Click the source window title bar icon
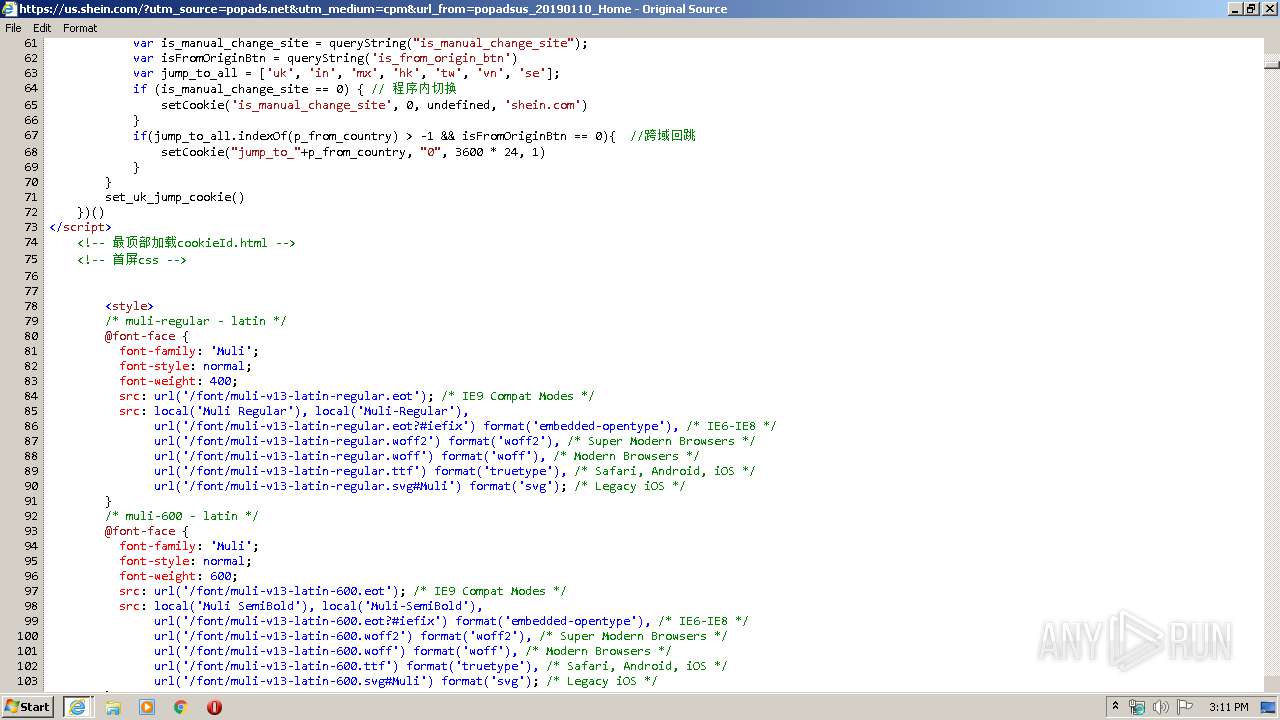The width and height of the screenshot is (1280, 720). [9, 9]
